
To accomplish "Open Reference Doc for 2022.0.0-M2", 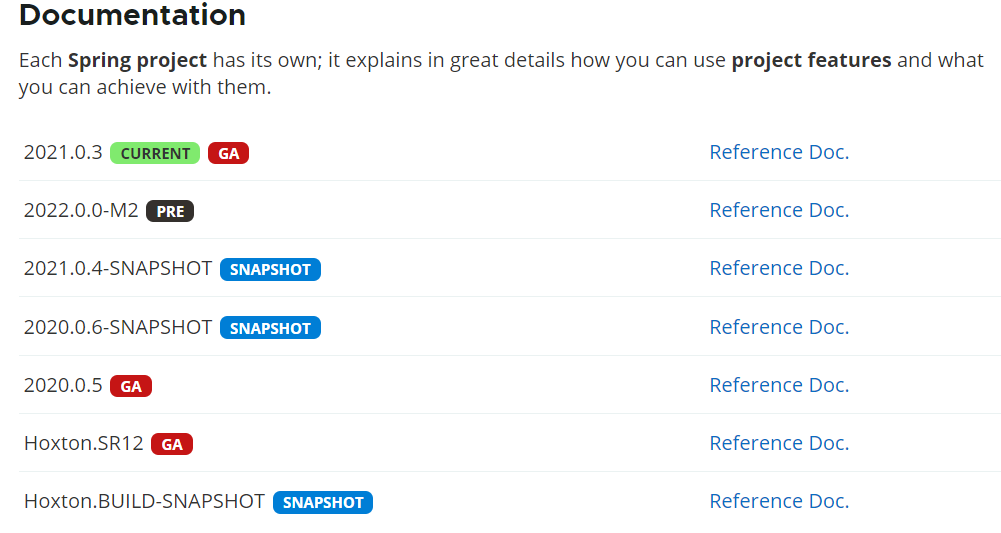I will point(779,210).
